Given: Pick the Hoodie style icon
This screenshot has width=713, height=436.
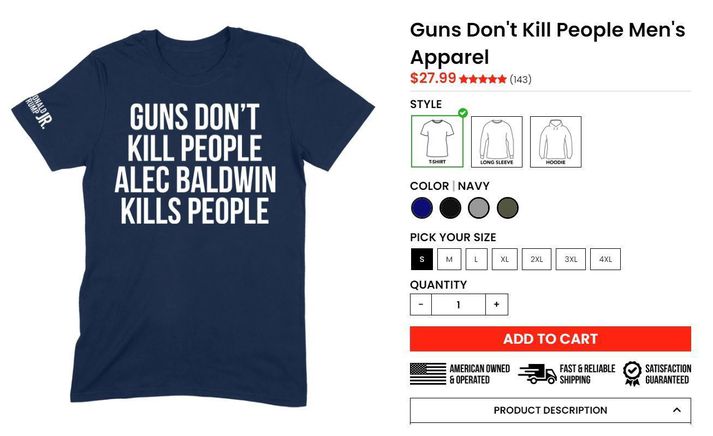Looking at the screenshot, I should point(556,142).
